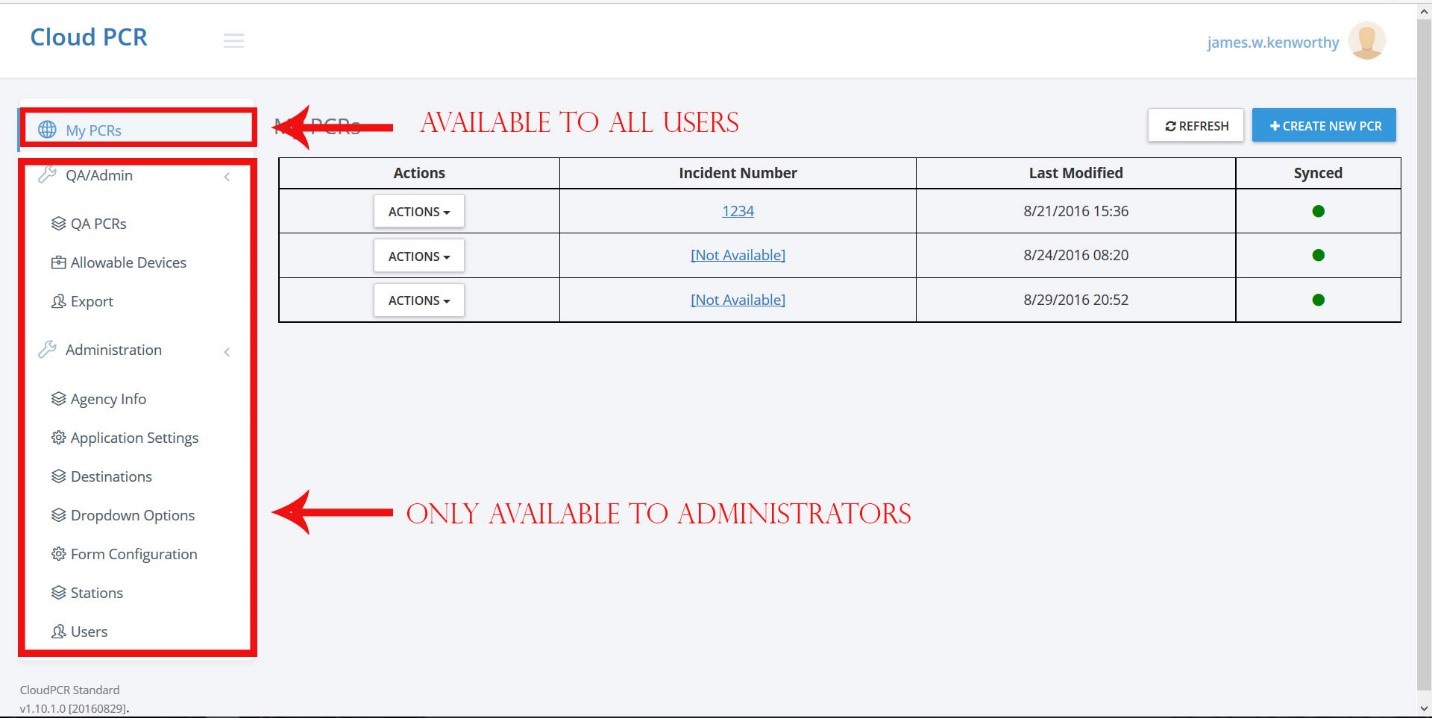Viewport: 1432px width, 718px height.
Task: Click the gear icon beside Application Settings
Action: tap(58, 438)
